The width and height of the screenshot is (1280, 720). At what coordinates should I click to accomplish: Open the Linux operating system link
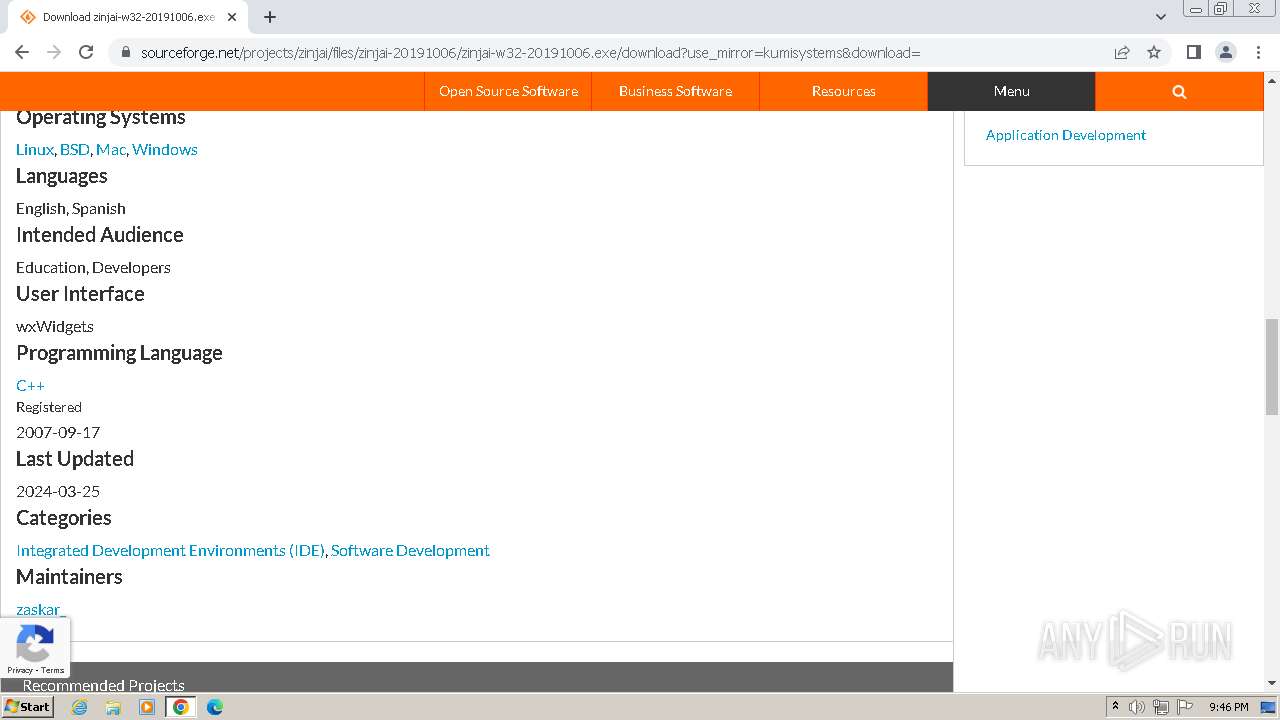tap(34, 149)
